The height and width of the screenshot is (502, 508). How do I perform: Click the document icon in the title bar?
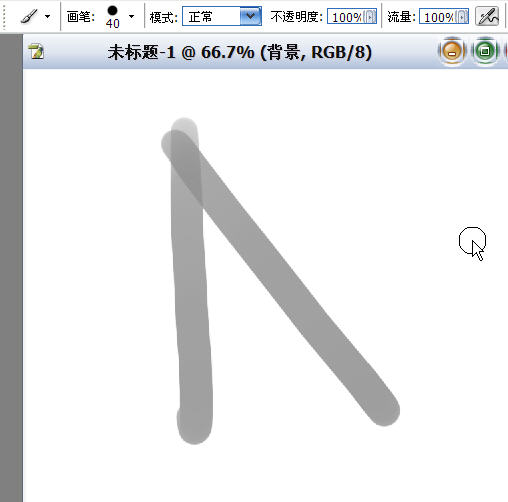[36, 52]
